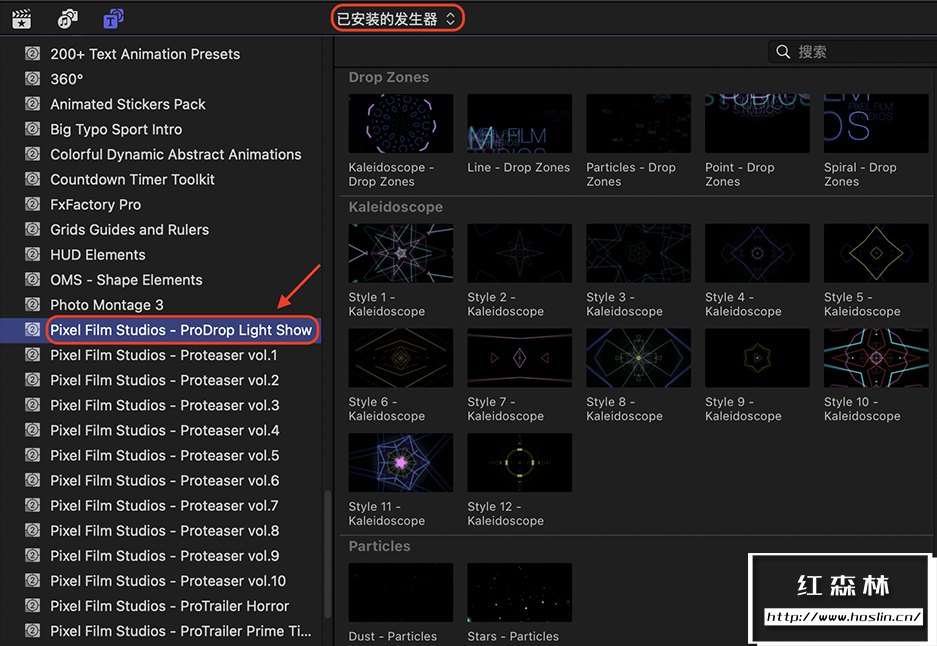Select Pixel Film Studios - Proteaser vol.9
937x646 pixels.
tap(165, 556)
